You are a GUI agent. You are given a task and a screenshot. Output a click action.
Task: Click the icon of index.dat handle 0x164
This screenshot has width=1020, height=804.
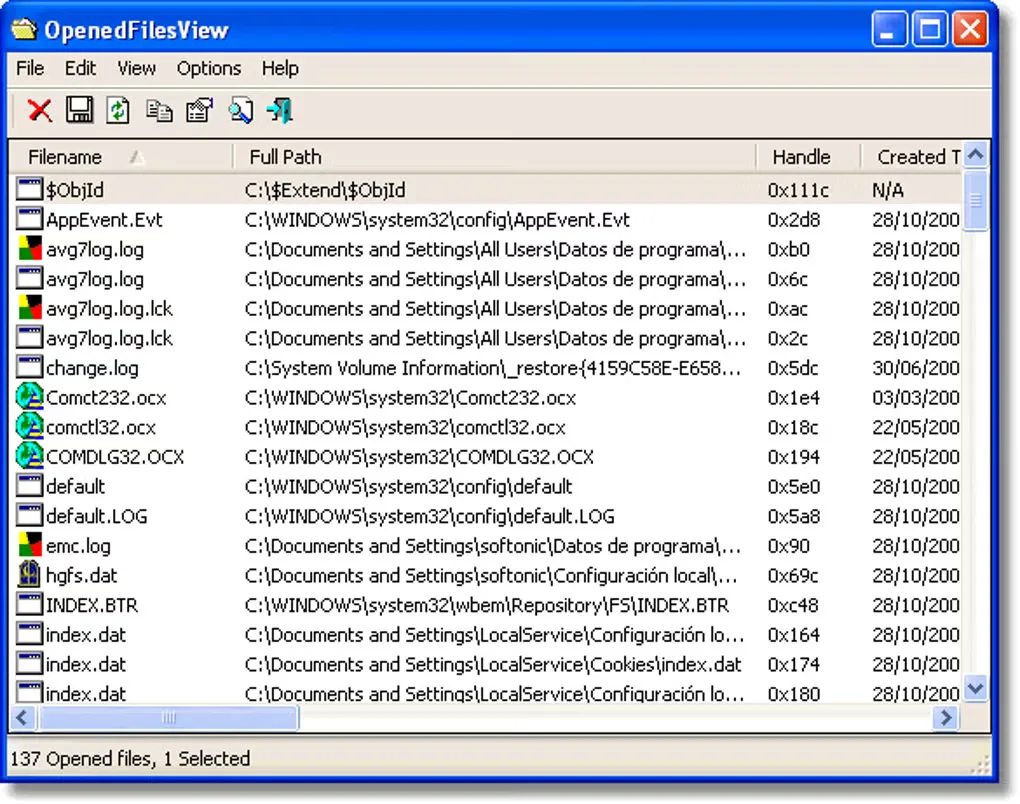[x=29, y=634]
